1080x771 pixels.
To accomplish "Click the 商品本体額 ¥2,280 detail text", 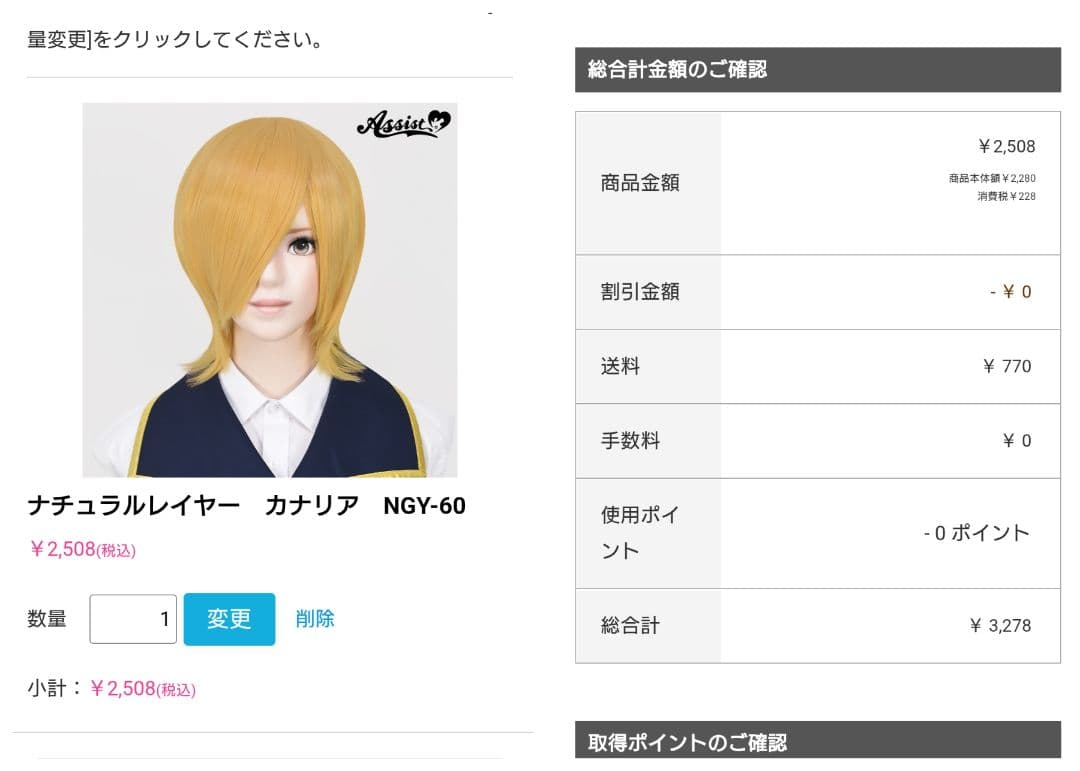I will point(992,178).
